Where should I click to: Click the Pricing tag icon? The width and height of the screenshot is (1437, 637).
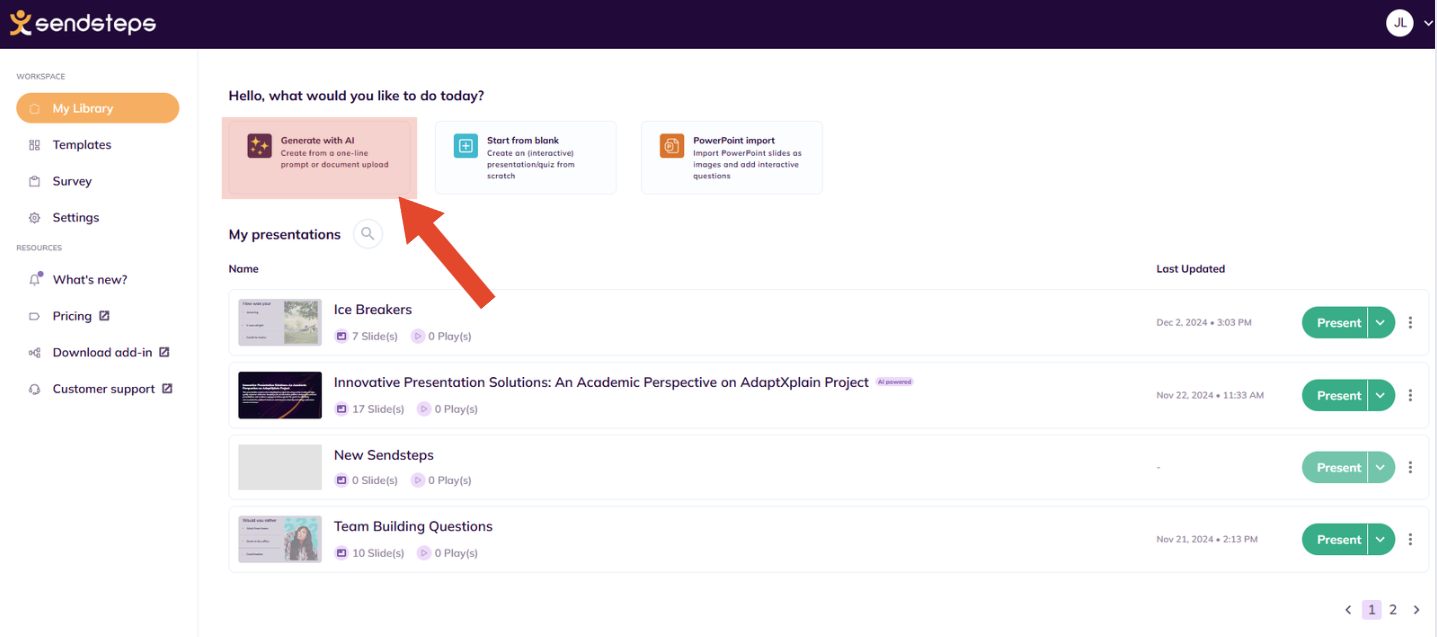pyautogui.click(x=34, y=316)
